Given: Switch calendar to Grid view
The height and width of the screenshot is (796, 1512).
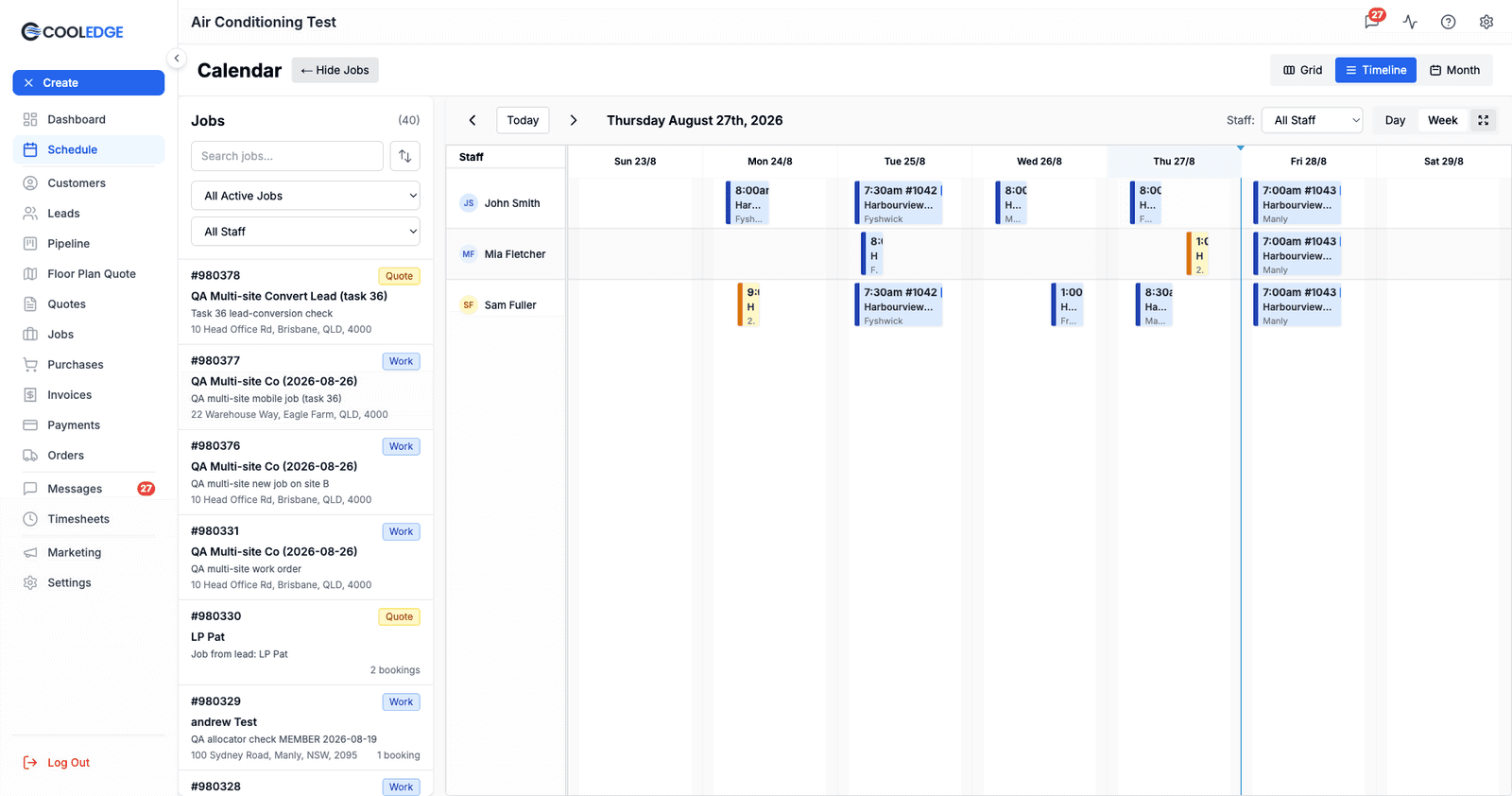Looking at the screenshot, I should (x=1302, y=70).
